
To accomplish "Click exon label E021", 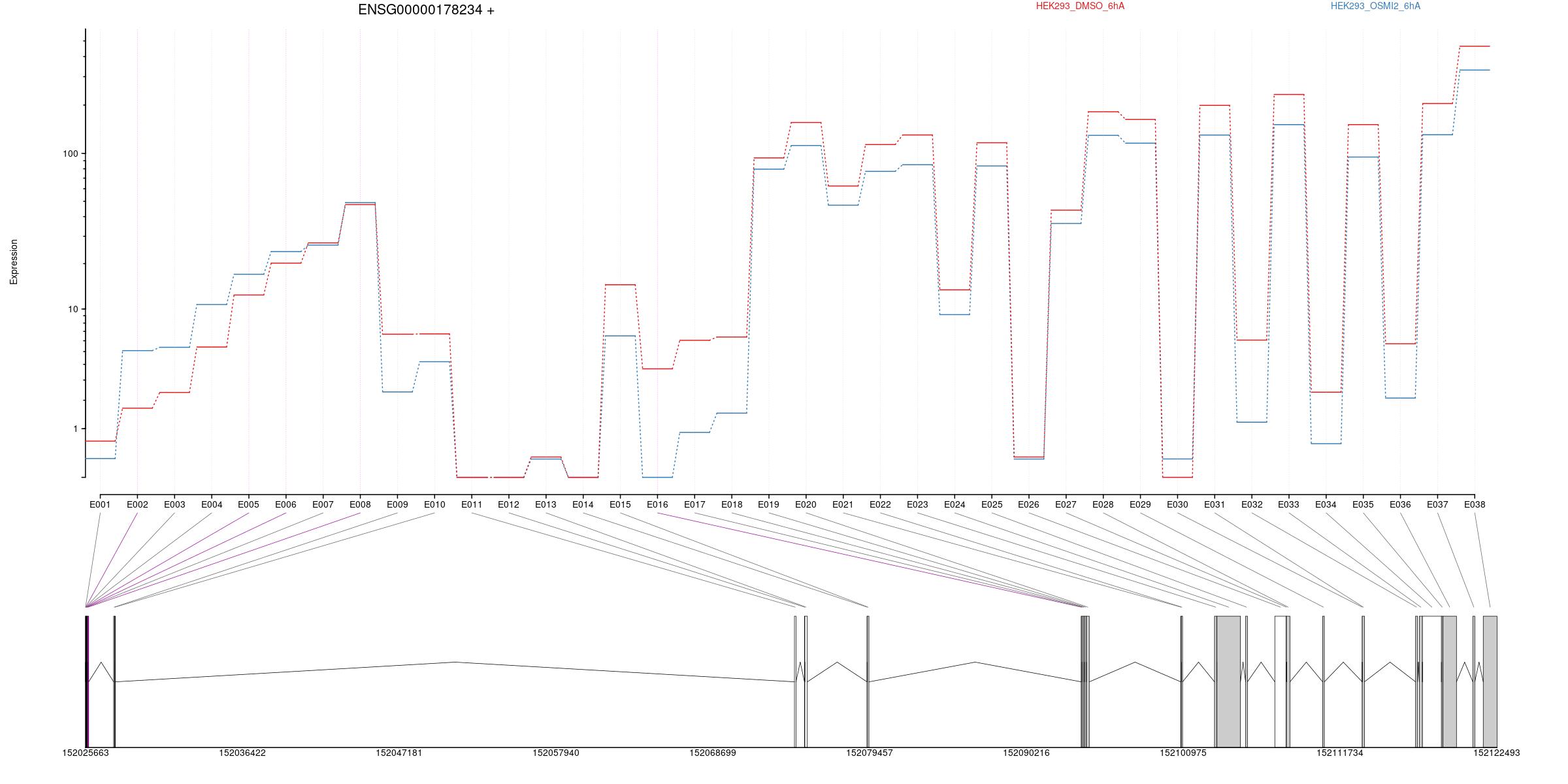I will [x=843, y=504].
